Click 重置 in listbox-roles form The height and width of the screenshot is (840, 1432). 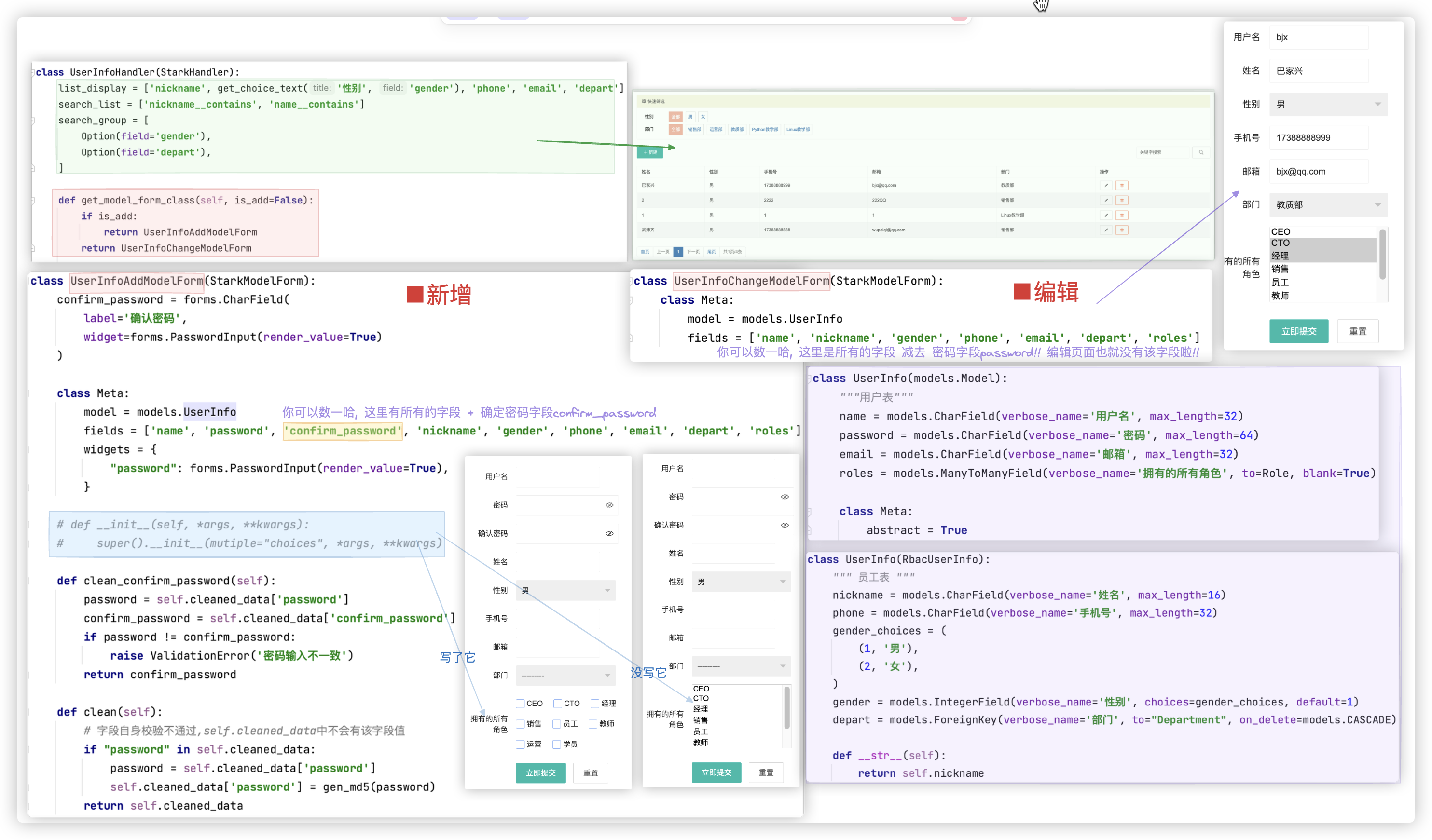point(766,772)
